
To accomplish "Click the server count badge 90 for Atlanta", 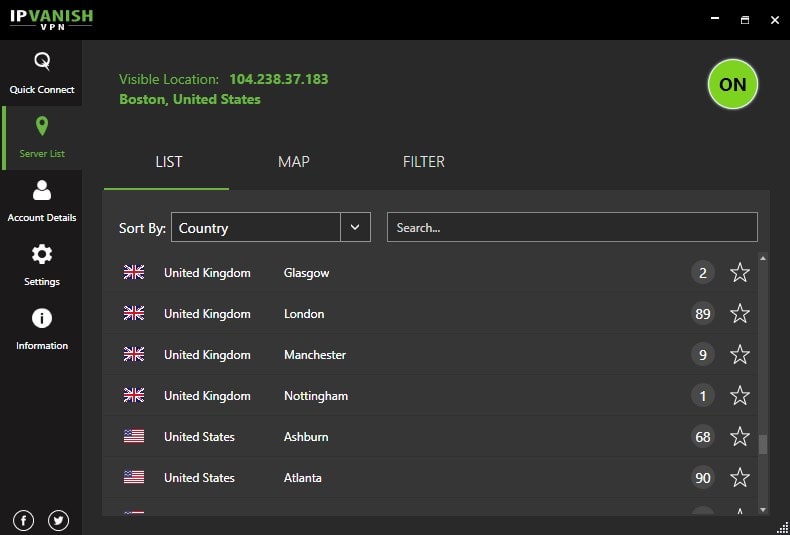I will coord(703,478).
